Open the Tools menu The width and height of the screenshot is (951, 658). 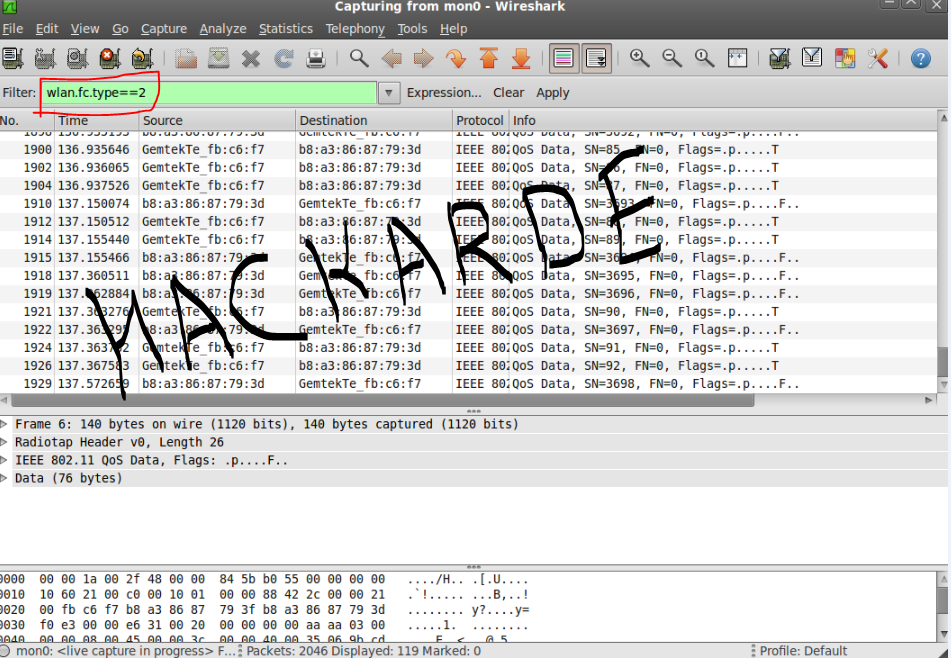(x=412, y=29)
